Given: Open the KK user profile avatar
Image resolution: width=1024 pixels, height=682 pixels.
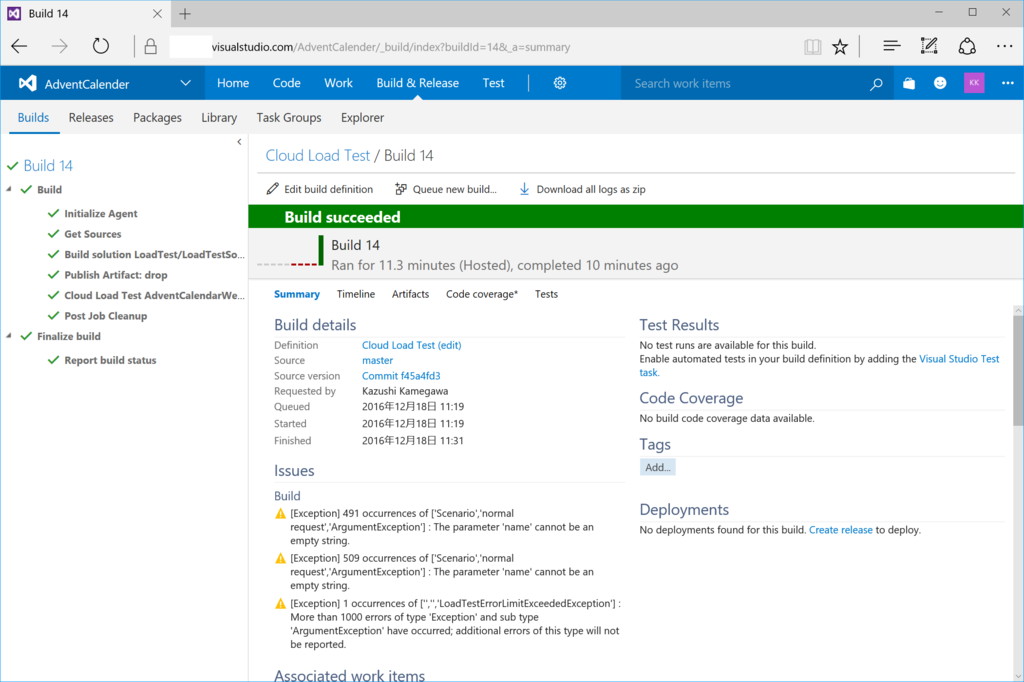Looking at the screenshot, I should click(974, 83).
